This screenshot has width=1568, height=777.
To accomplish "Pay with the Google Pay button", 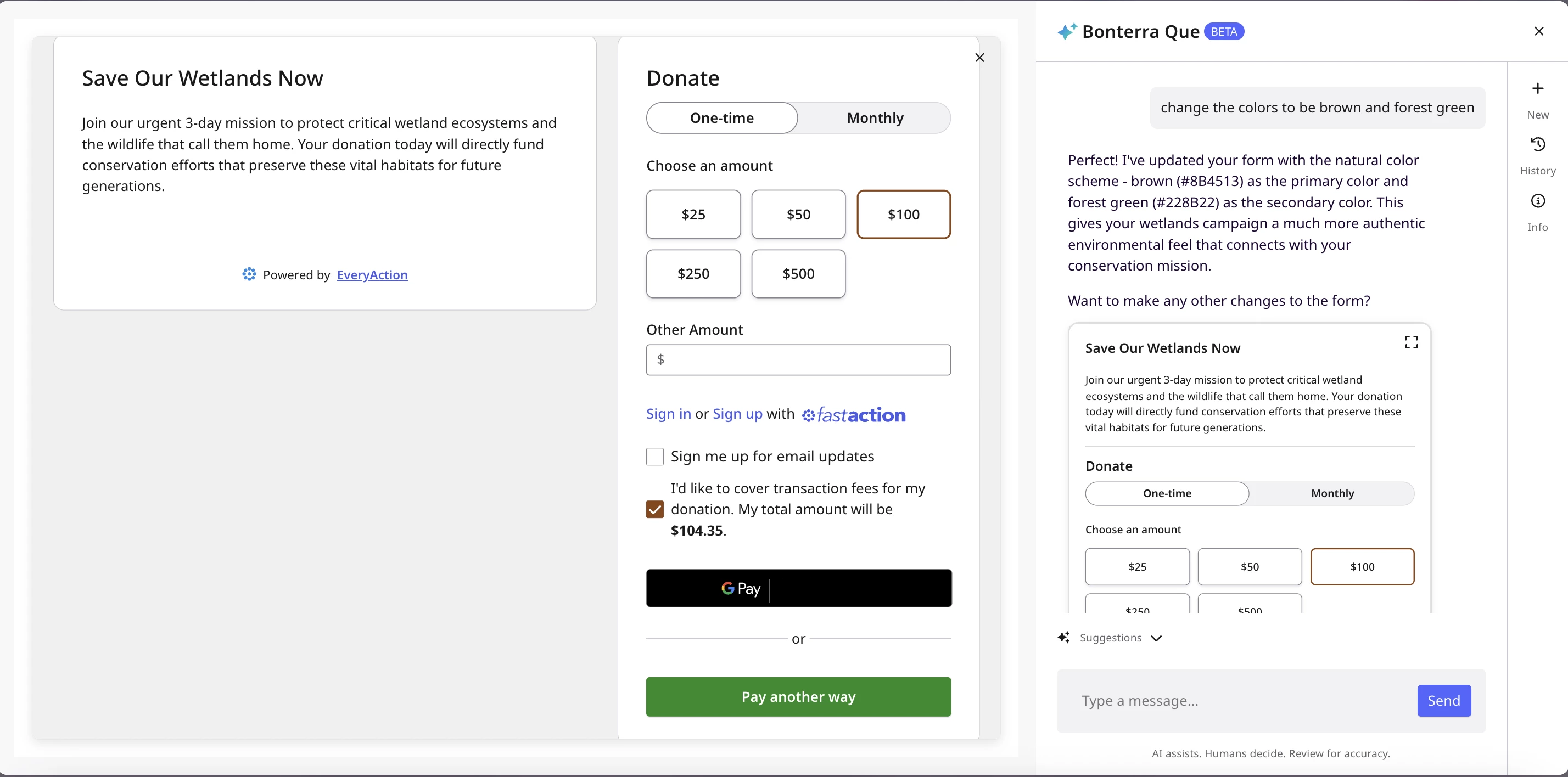I will coord(798,588).
